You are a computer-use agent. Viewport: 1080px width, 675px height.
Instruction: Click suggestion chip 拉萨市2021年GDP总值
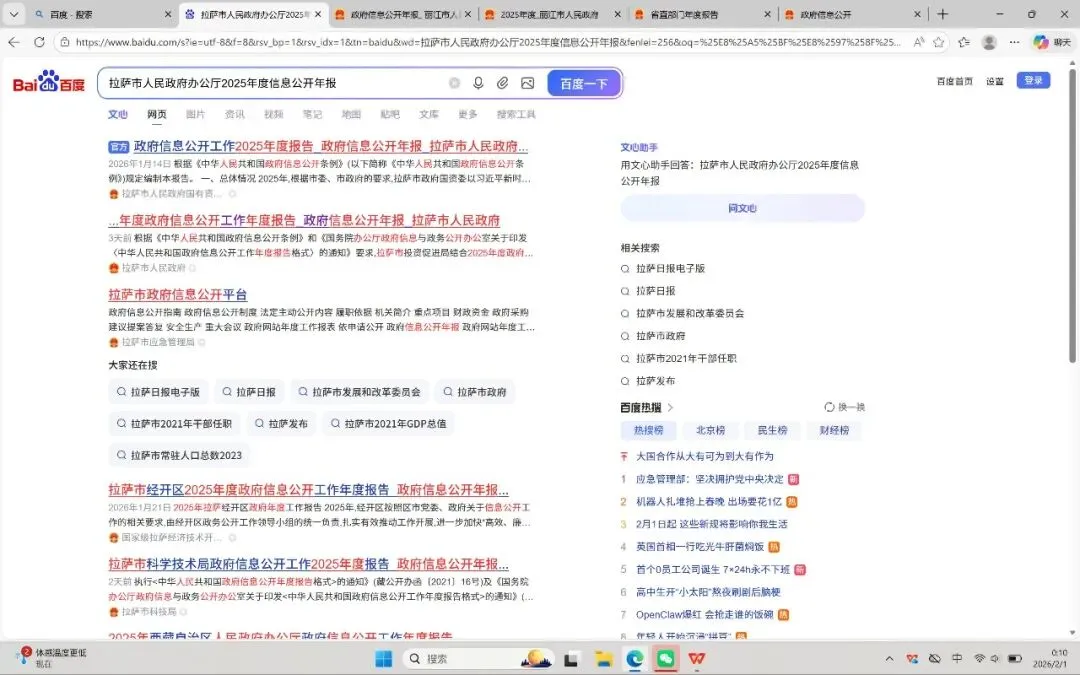pos(388,424)
